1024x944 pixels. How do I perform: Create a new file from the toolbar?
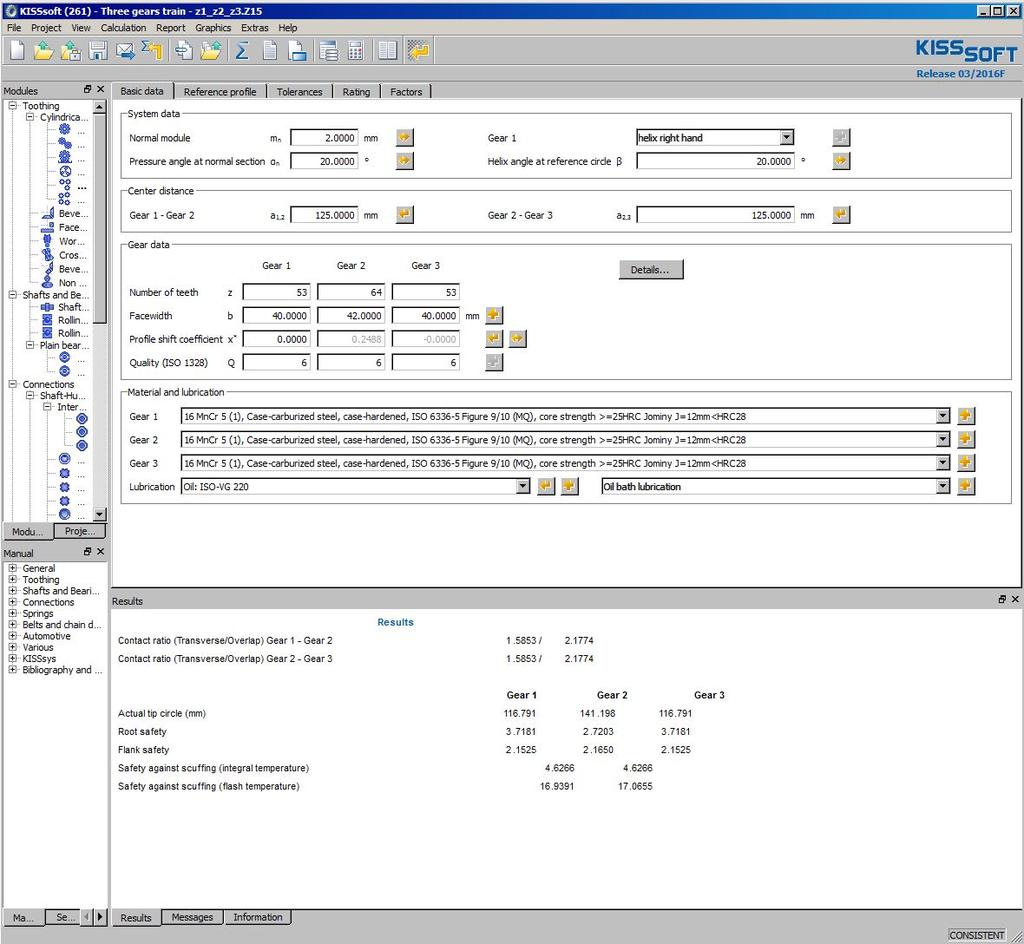(18, 50)
